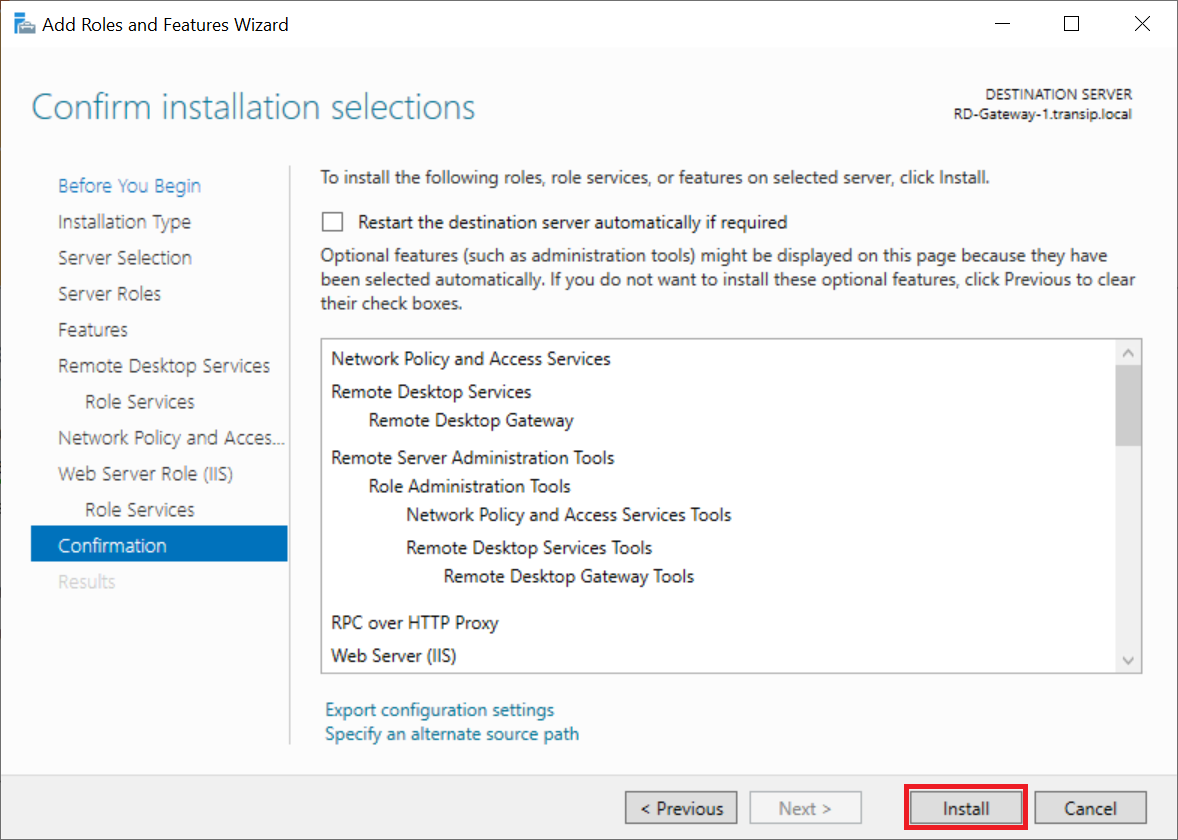Select 'Remote Desktop Gateway' list entry

pyautogui.click(x=471, y=421)
